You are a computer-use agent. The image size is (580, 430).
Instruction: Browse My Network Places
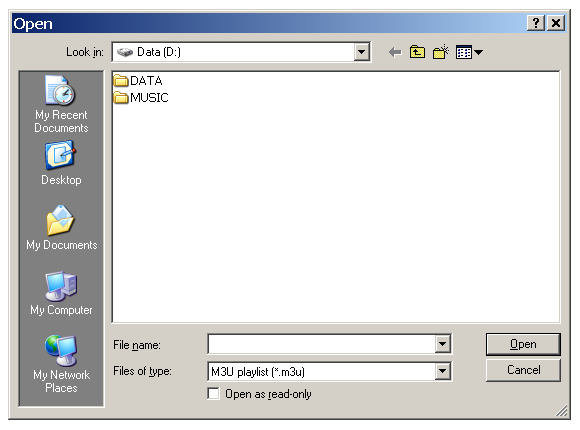pyautogui.click(x=61, y=364)
